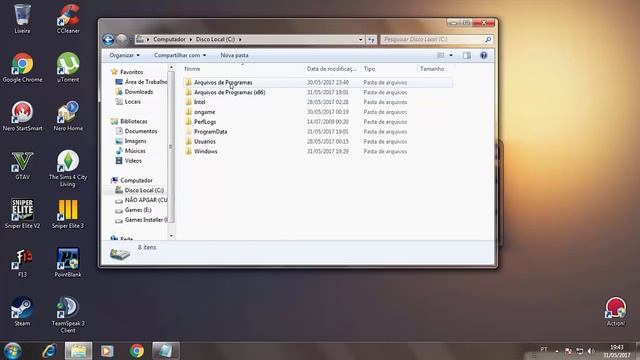Select the Steam desktop shortcut
The height and width of the screenshot is (360, 640).
(x=22, y=311)
